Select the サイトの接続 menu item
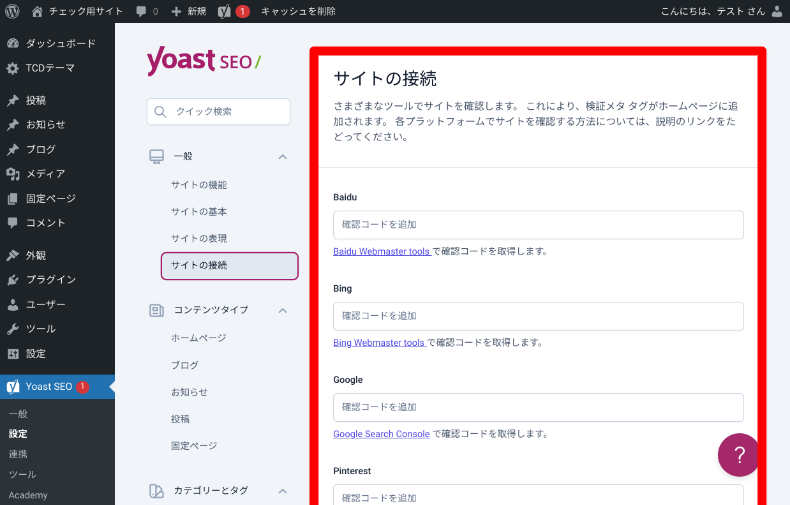 [230, 266]
